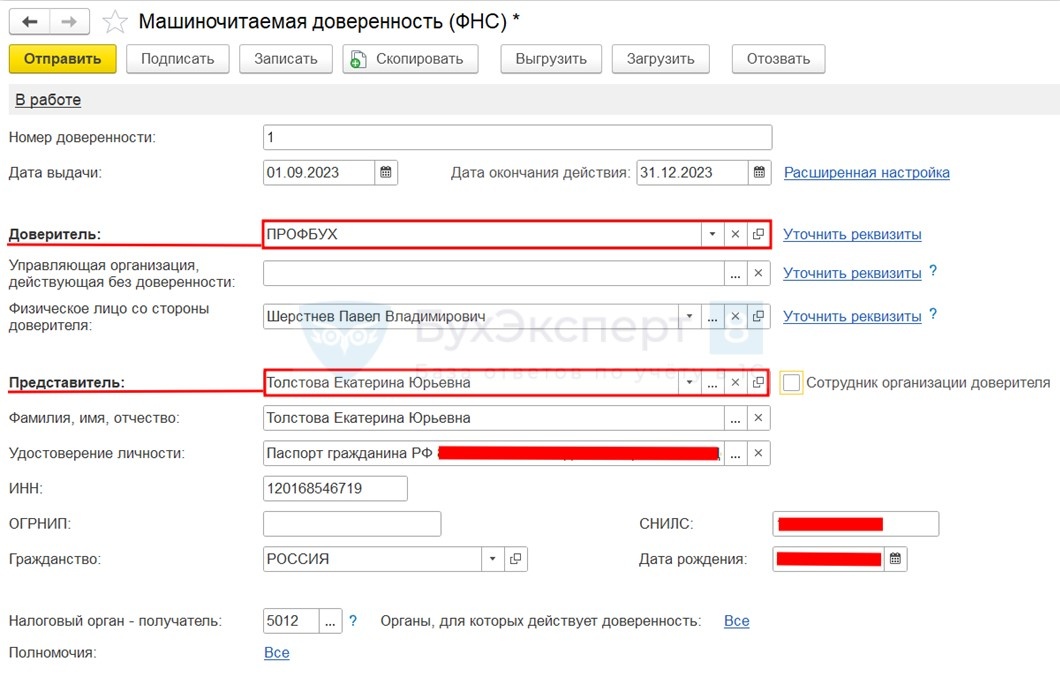Click the Подписать button
Viewport: 1060px width, 682px height.
click(x=177, y=58)
